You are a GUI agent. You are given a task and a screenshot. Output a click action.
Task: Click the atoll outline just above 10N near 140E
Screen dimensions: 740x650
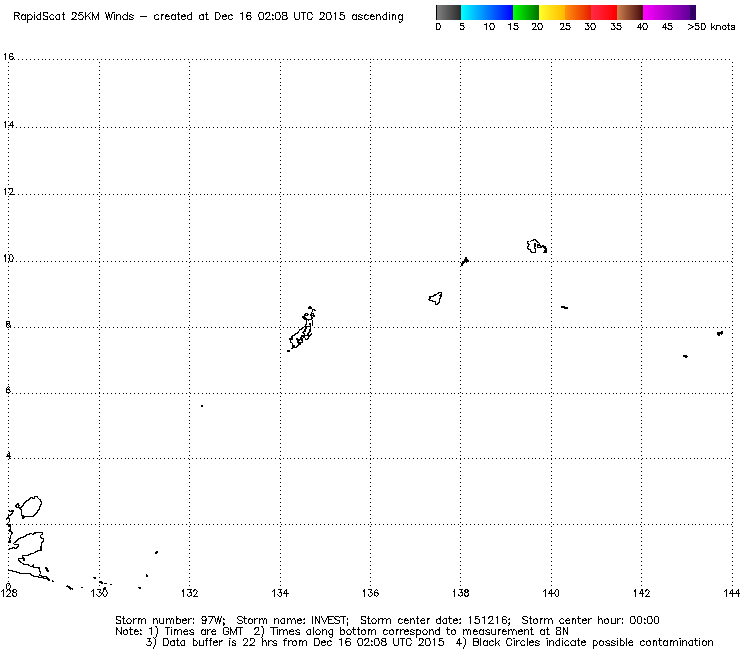[x=537, y=246]
